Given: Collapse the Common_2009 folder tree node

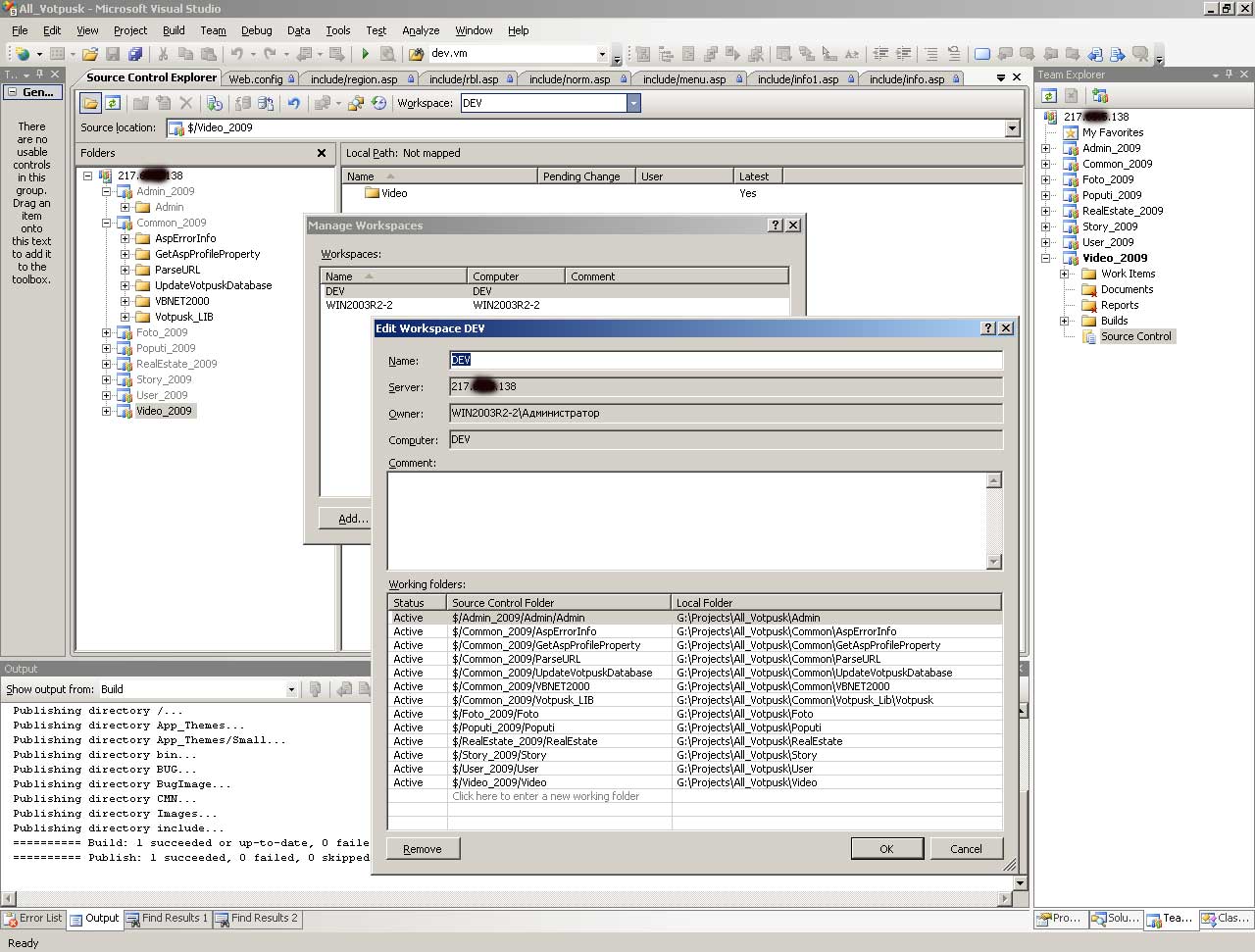Looking at the screenshot, I should 106,223.
